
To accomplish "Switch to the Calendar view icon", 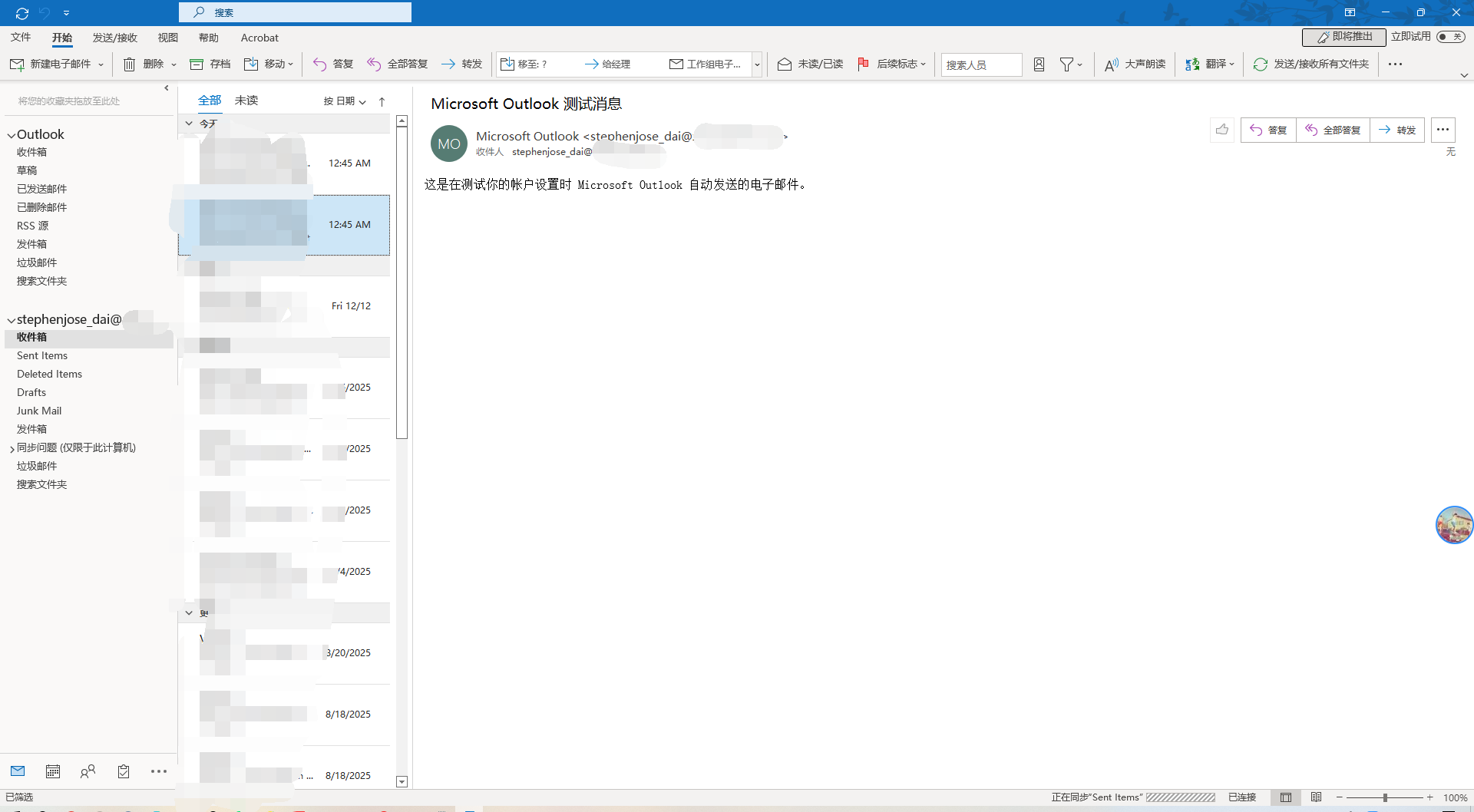I will [x=52, y=771].
